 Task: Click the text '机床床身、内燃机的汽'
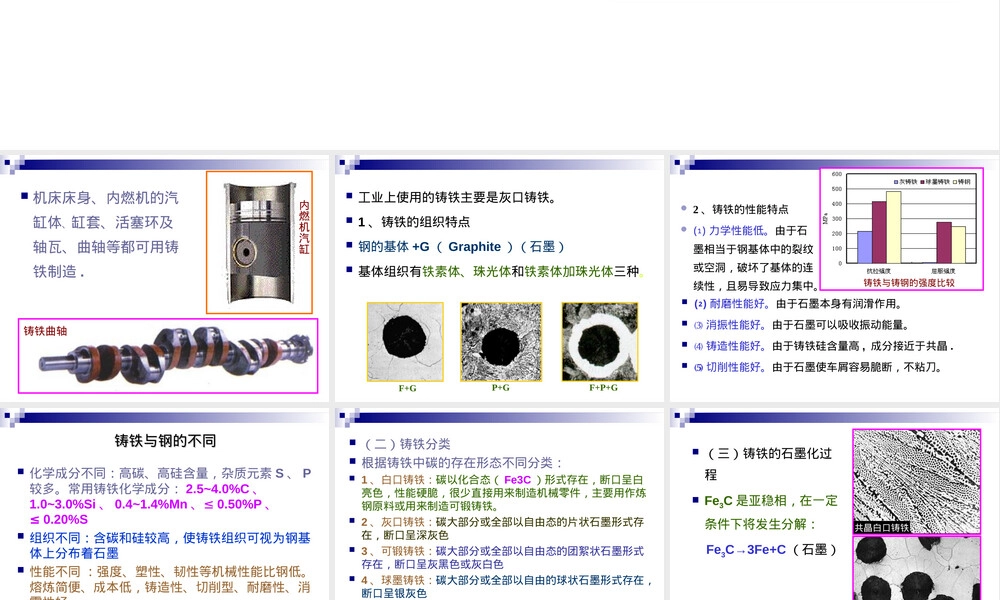point(105,198)
